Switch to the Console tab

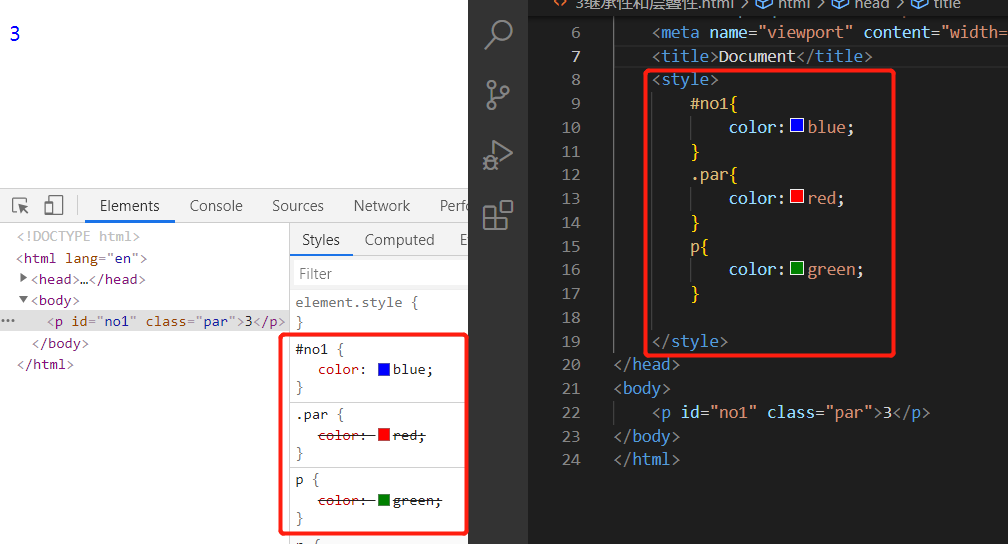[x=216, y=206]
